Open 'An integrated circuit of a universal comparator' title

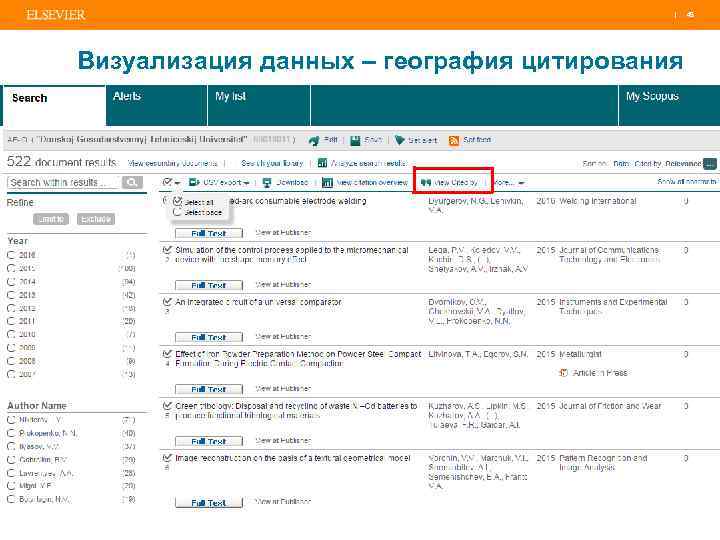[259, 302]
